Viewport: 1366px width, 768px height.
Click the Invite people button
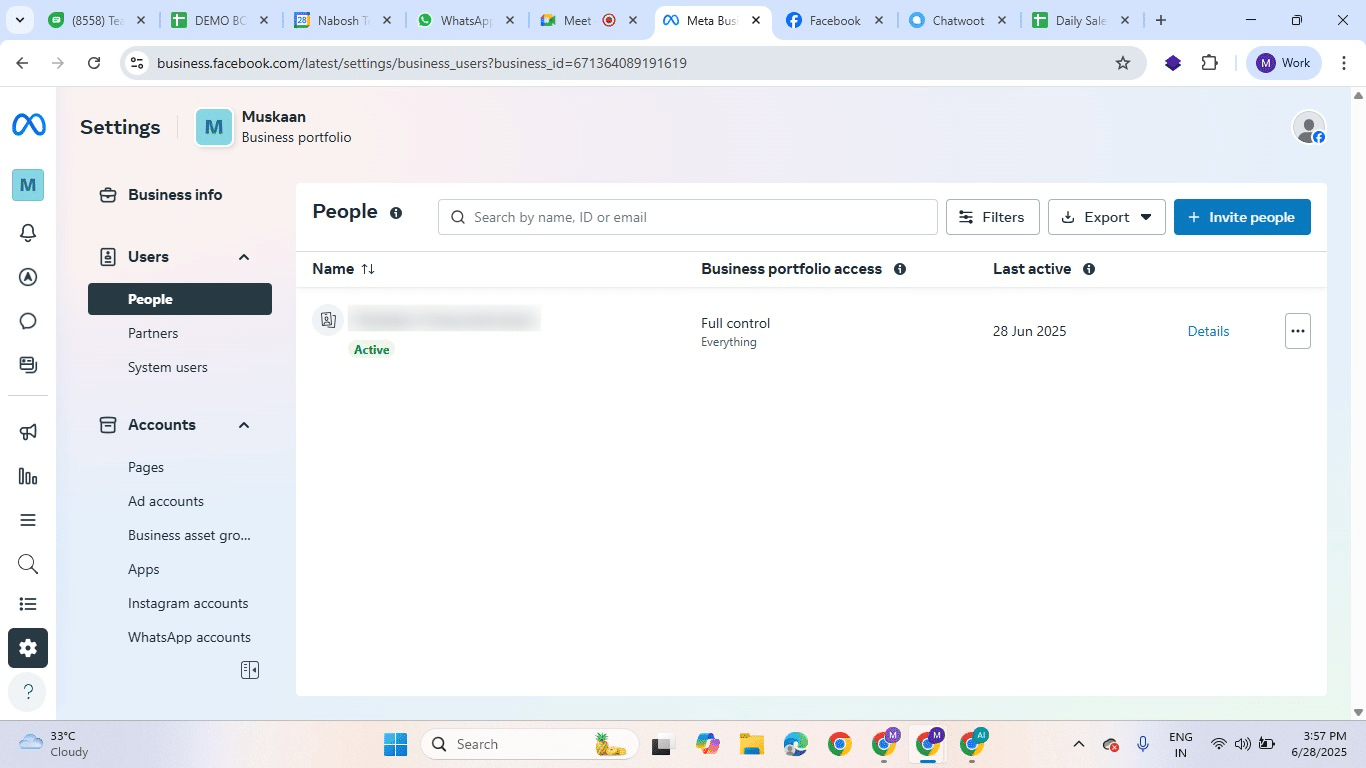pos(1242,216)
